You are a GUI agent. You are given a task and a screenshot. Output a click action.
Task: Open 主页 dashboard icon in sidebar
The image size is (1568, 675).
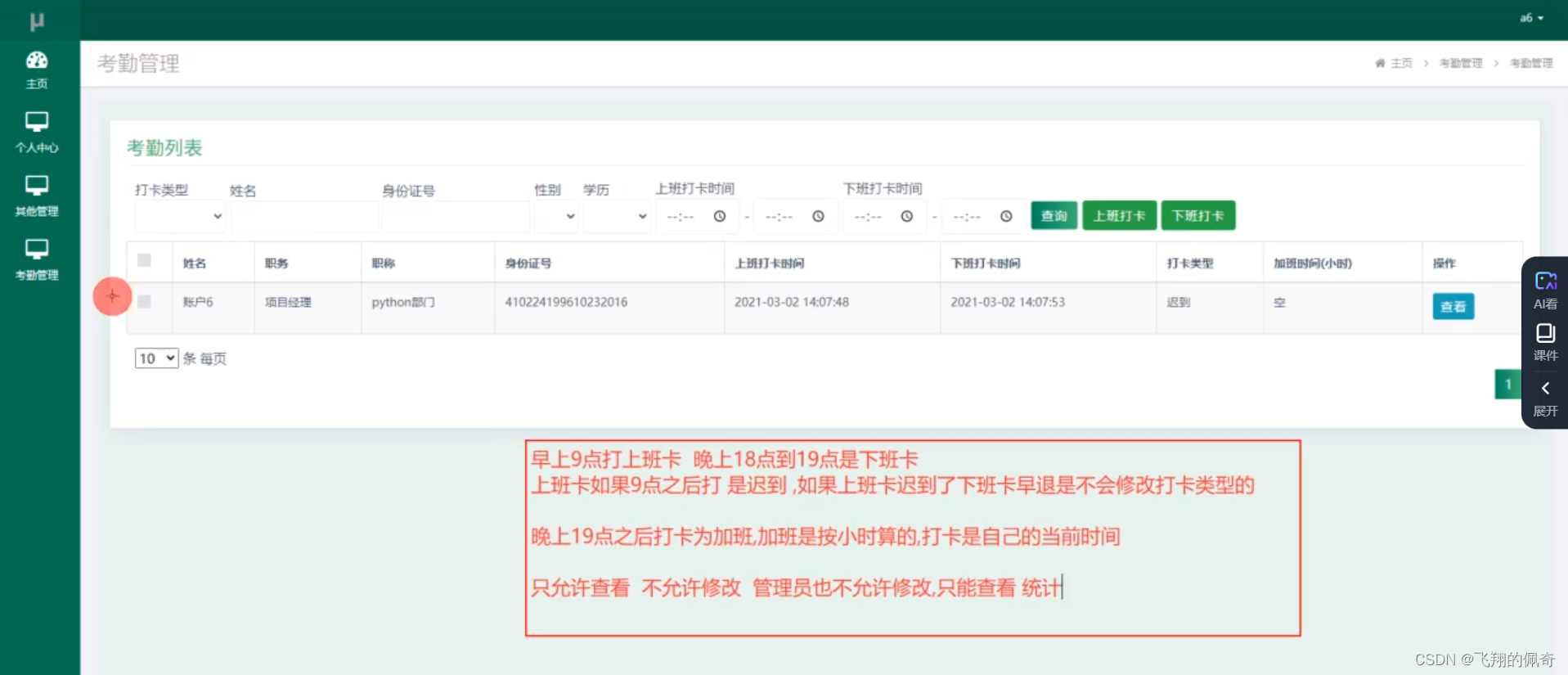coord(37,60)
